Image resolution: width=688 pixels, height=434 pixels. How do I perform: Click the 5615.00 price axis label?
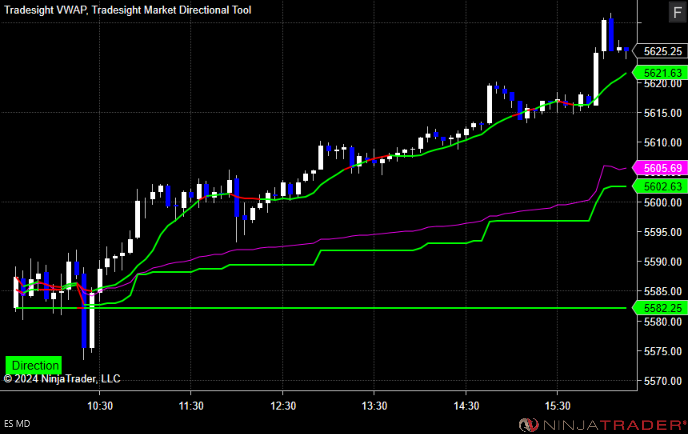pyautogui.click(x=663, y=113)
